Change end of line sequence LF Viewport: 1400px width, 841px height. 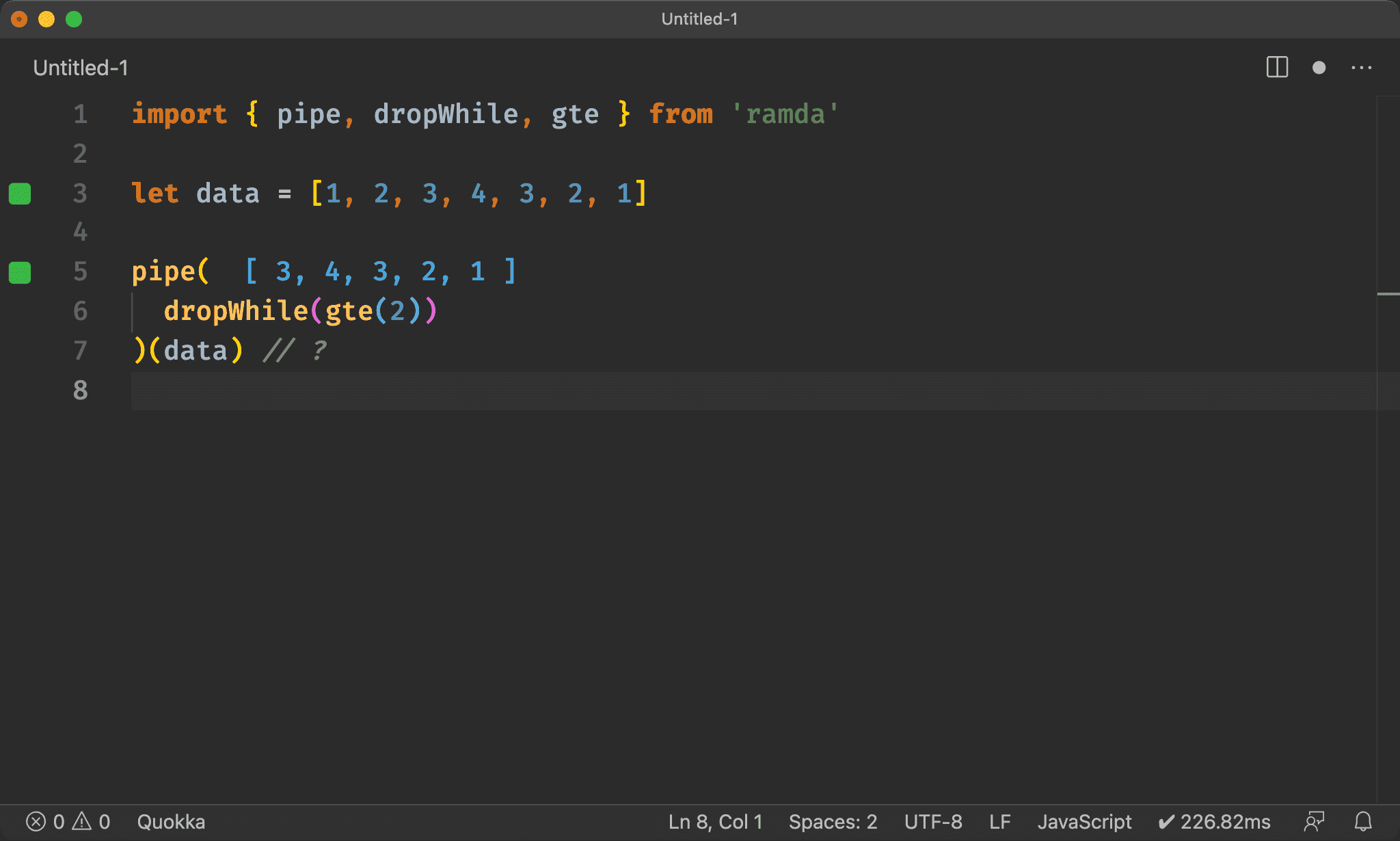point(999,821)
